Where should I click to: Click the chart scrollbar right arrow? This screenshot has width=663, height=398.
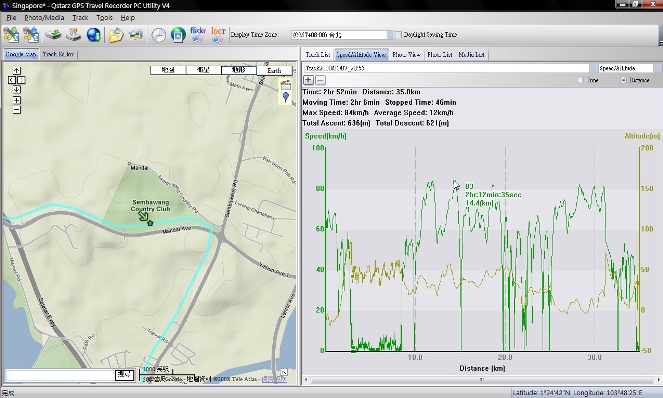click(658, 380)
